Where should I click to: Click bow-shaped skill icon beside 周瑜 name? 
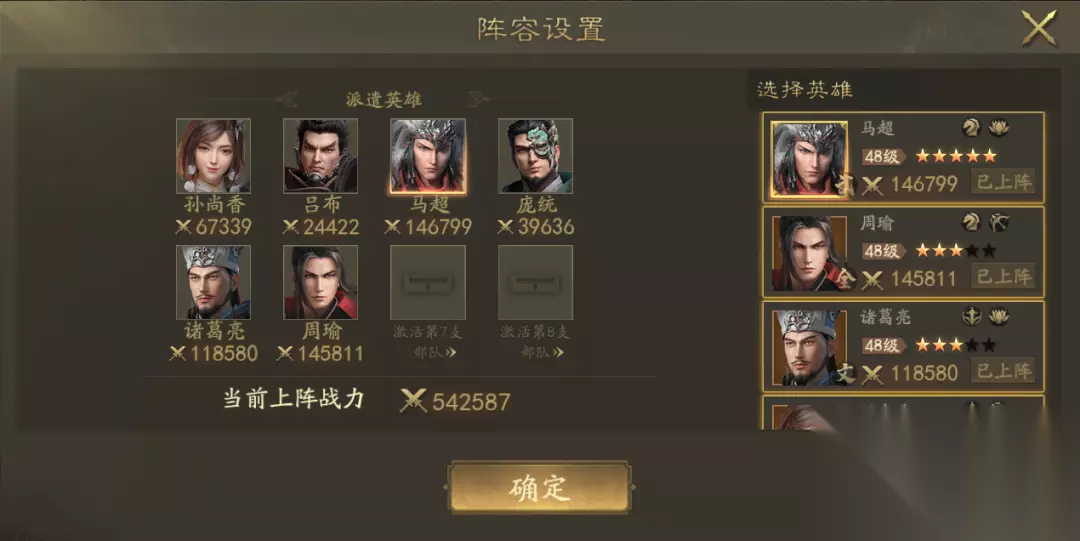click(999, 221)
